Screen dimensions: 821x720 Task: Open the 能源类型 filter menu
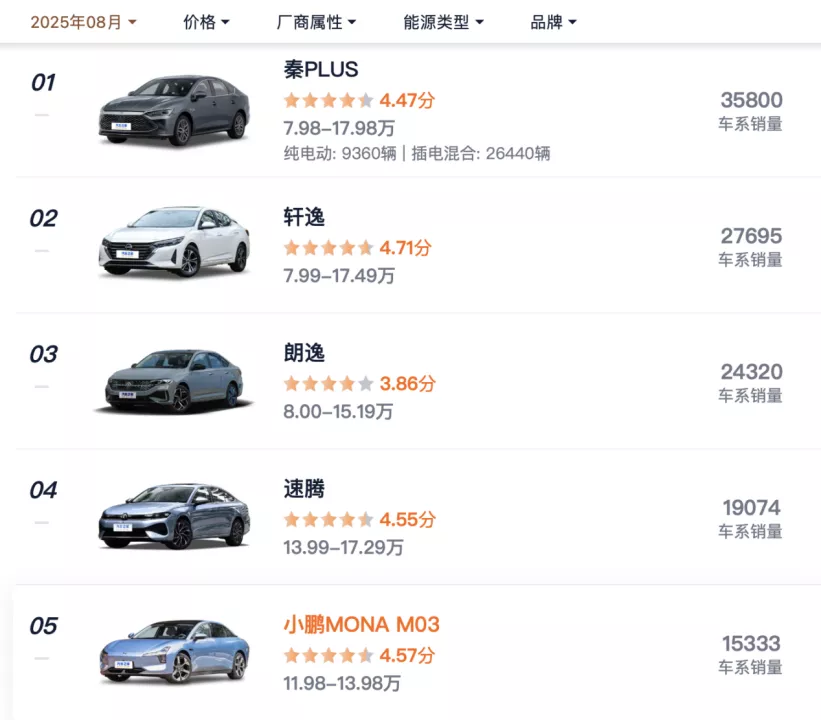coord(443,22)
